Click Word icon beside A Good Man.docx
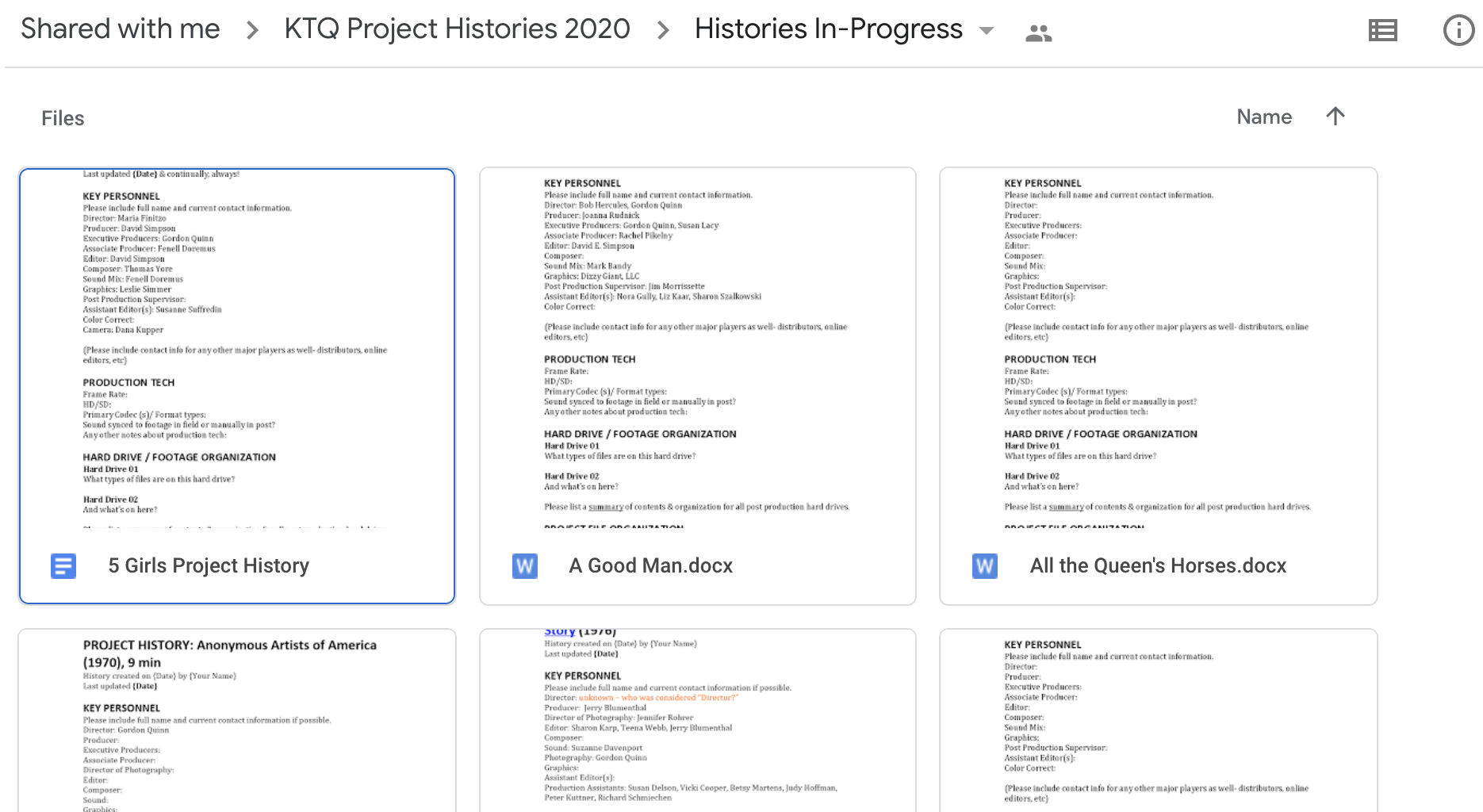The width and height of the screenshot is (1483, 812). coord(524,566)
